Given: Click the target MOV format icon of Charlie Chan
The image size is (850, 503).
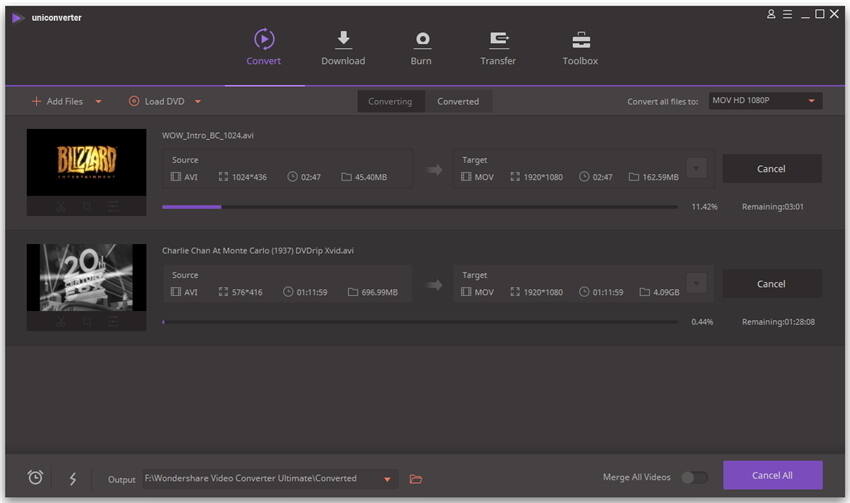Looking at the screenshot, I should tap(466, 292).
